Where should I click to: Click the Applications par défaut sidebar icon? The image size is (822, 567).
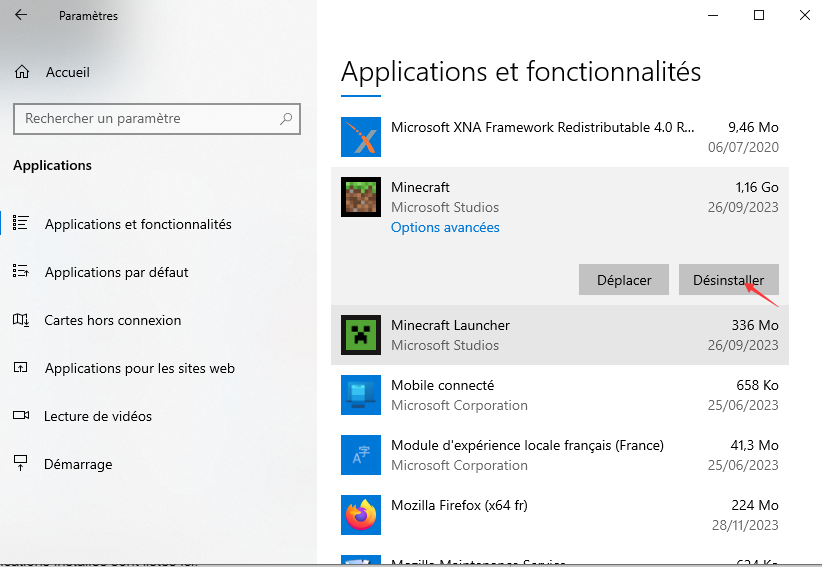(x=20, y=271)
